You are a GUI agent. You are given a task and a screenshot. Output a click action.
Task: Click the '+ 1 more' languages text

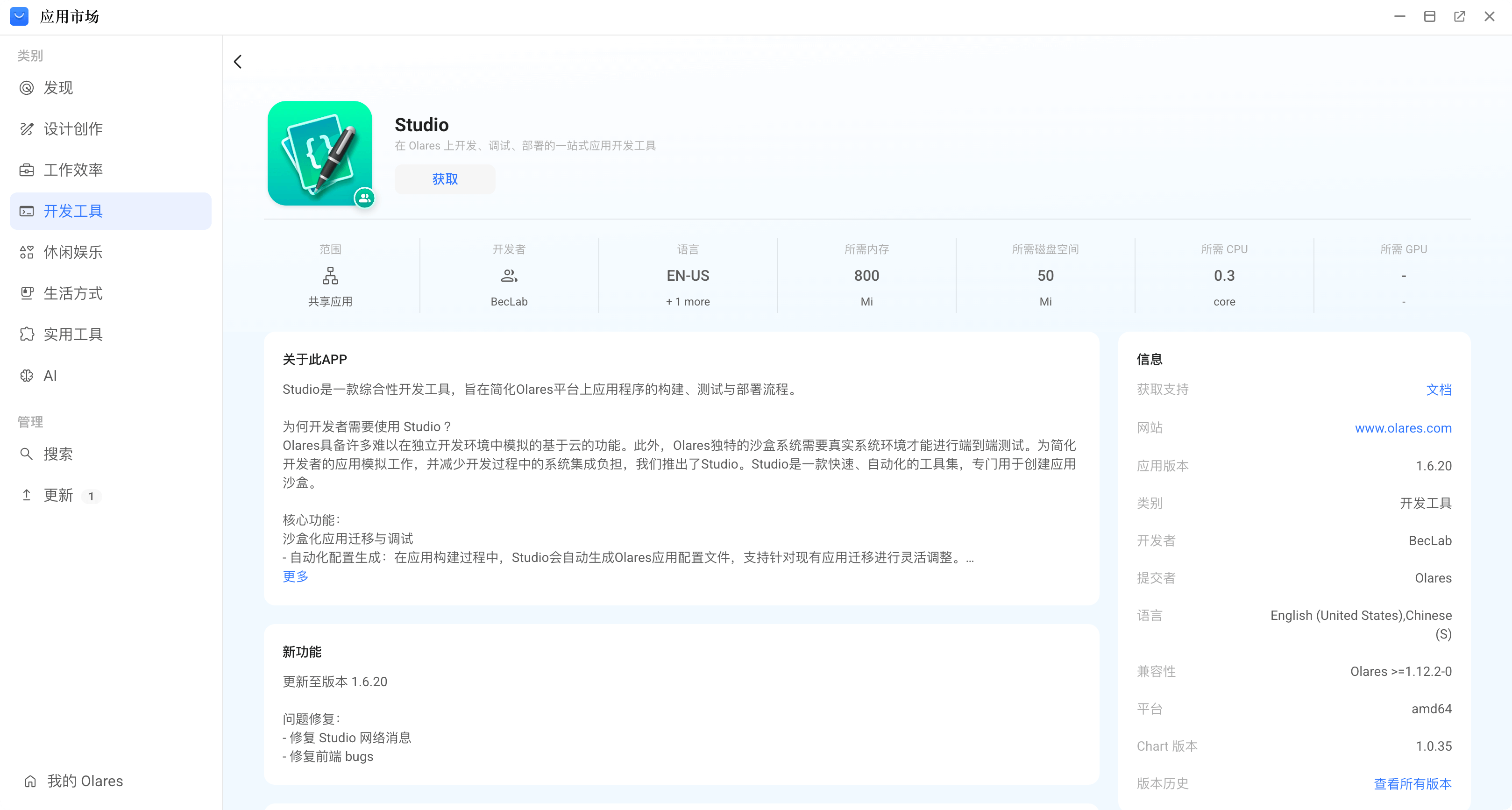[687, 302]
